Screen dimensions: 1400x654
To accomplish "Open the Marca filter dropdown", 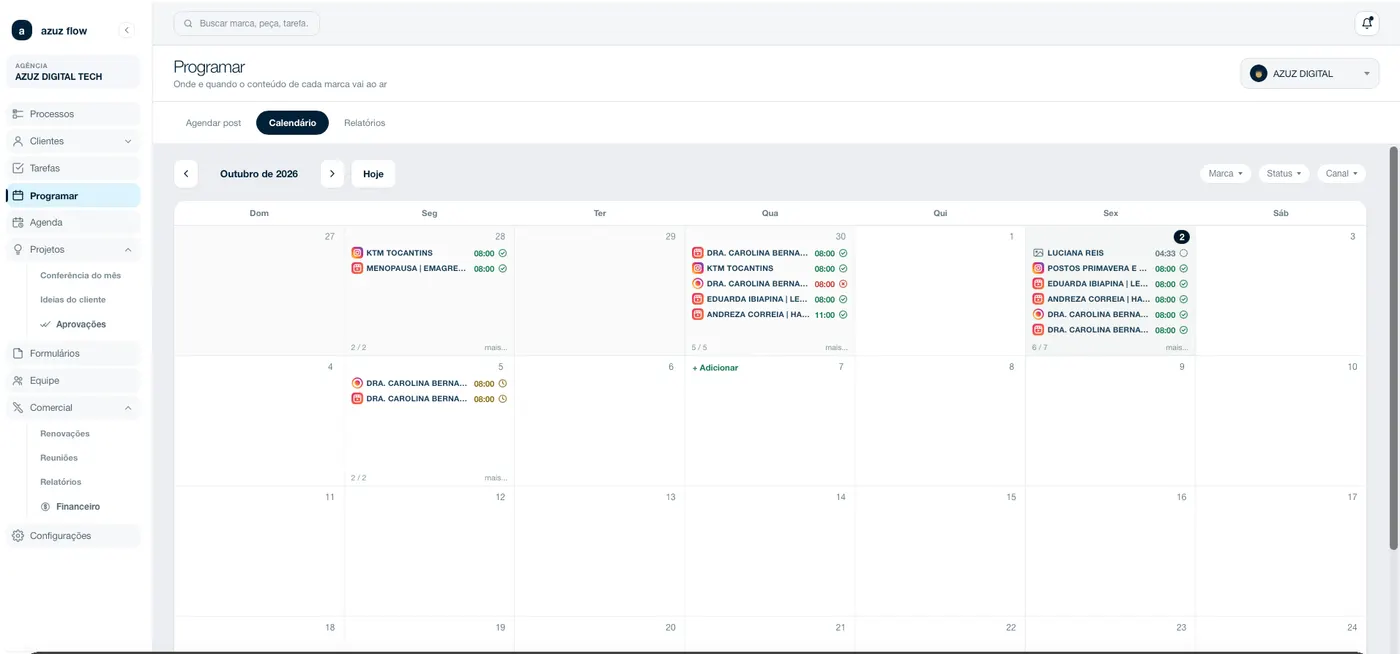I will (1226, 174).
